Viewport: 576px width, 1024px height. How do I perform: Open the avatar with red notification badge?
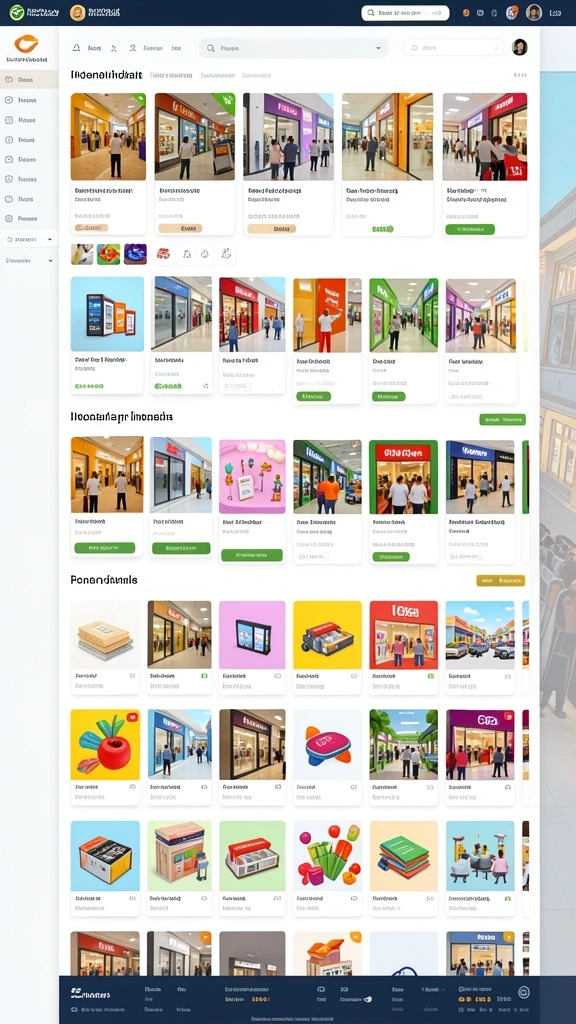pyautogui.click(x=513, y=12)
